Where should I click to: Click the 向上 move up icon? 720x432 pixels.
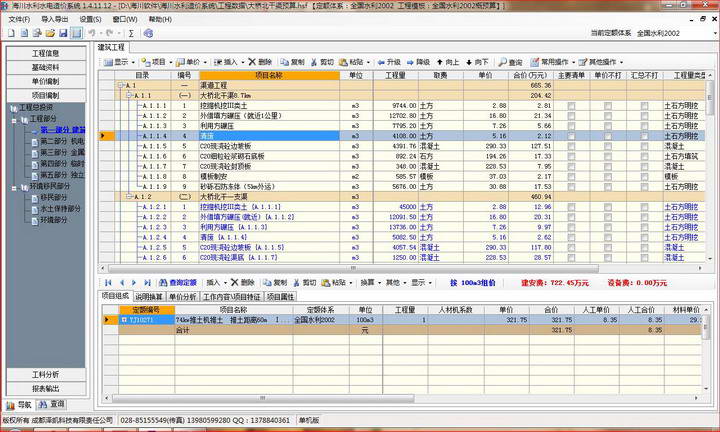click(439, 62)
